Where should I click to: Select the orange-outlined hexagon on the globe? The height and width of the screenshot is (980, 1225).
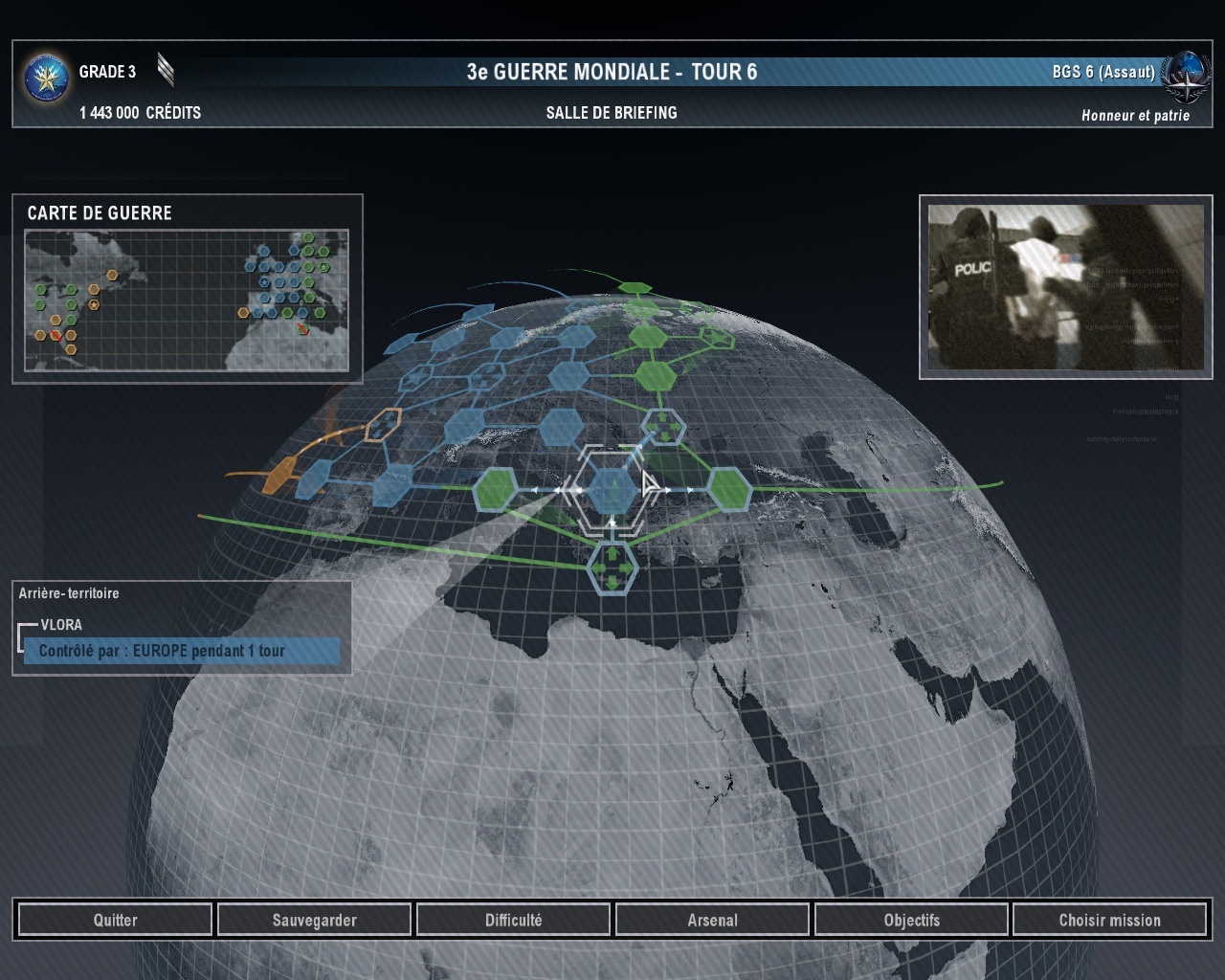pos(383,425)
